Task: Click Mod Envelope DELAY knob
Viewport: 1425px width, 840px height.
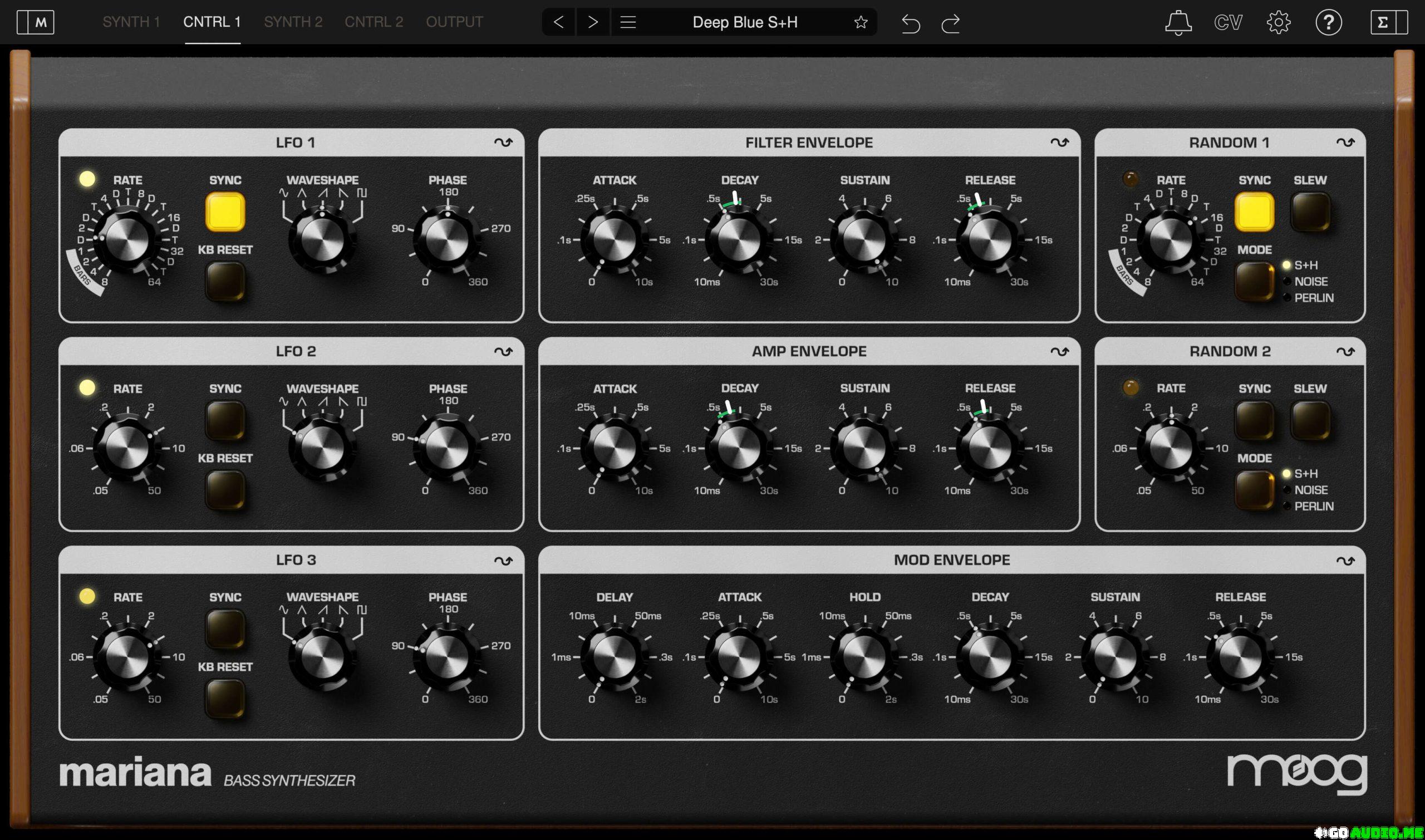Action: tap(614, 657)
